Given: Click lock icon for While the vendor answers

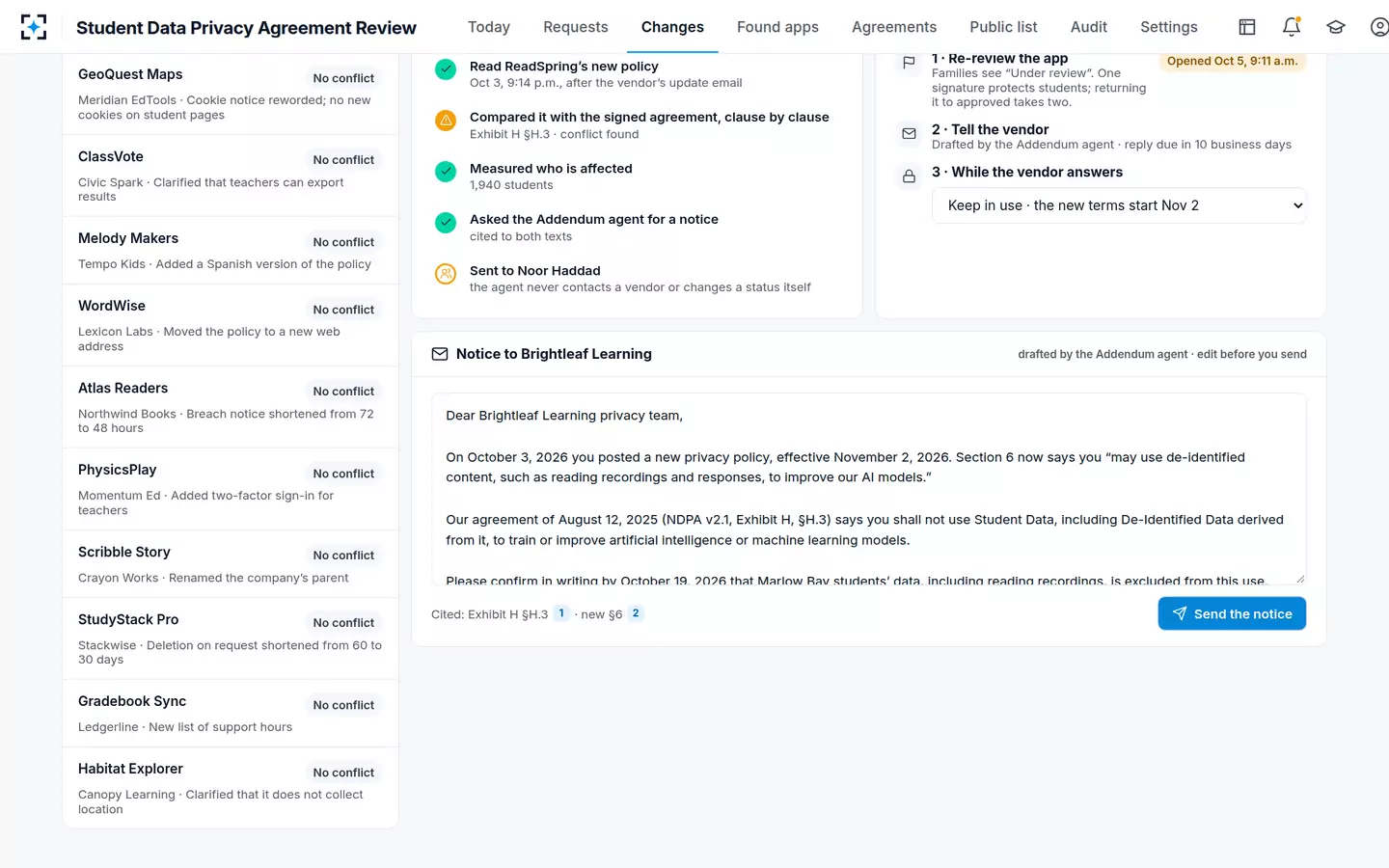Looking at the screenshot, I should point(909,176).
